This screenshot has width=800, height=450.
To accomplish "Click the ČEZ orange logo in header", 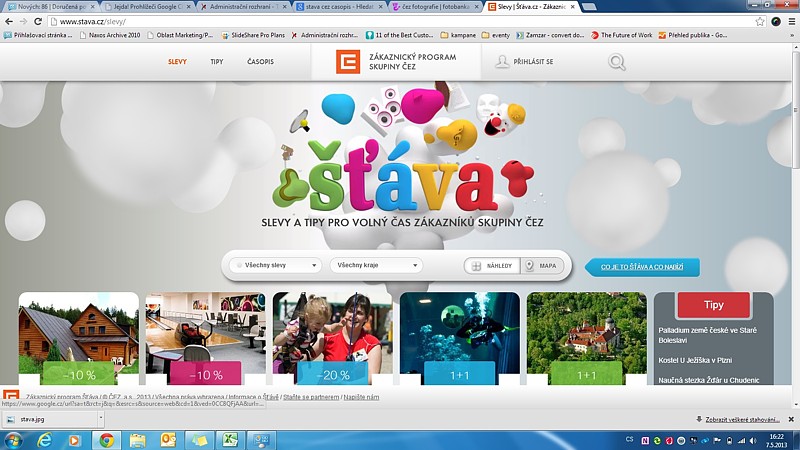I will coord(348,62).
